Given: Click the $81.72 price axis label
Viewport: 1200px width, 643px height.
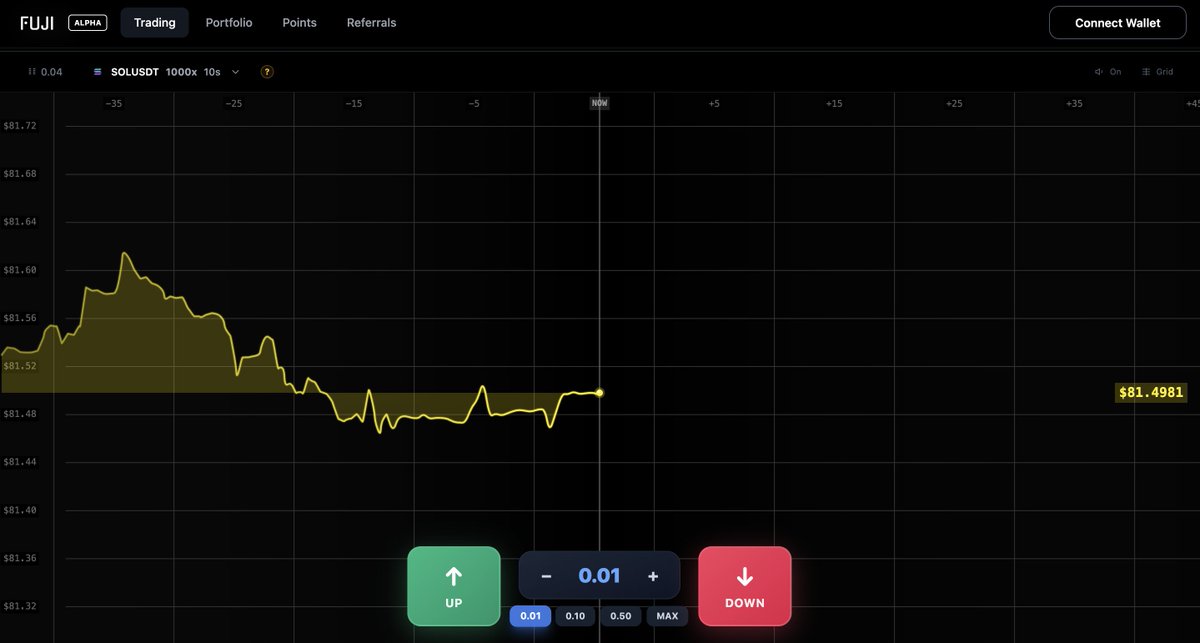Looking at the screenshot, I should (20, 126).
